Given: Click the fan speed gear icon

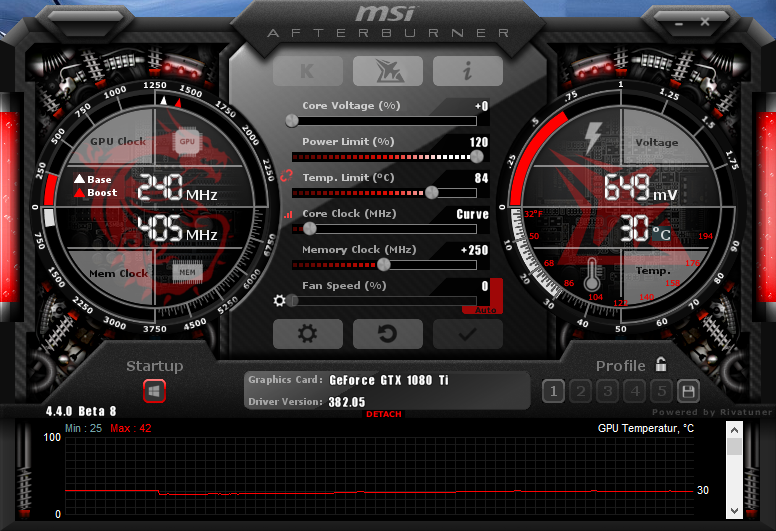Looking at the screenshot, I should pos(280,300).
